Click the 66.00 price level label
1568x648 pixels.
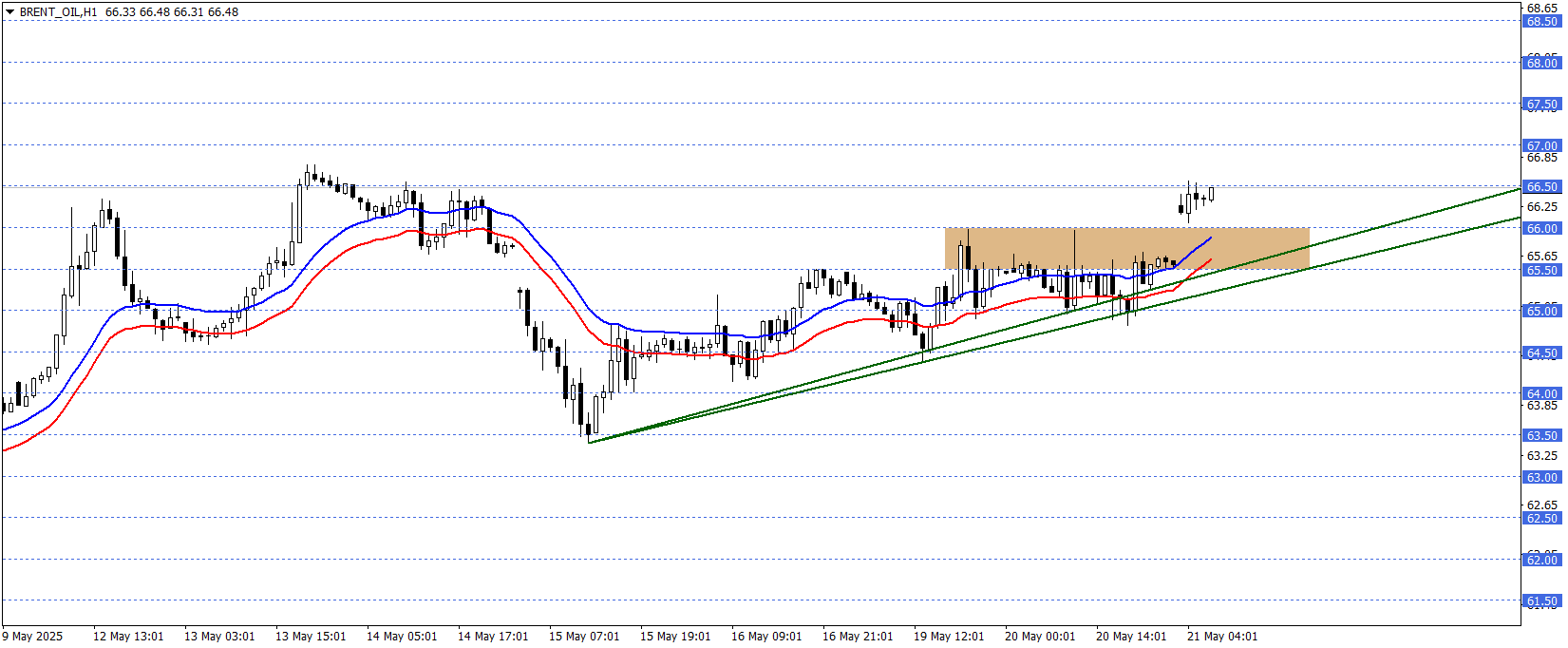point(1541,229)
